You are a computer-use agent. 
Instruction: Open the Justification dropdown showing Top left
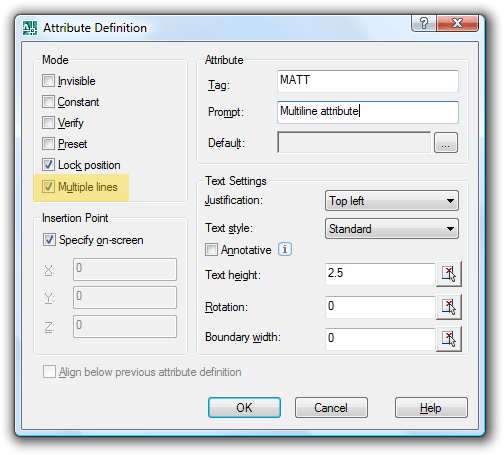[x=392, y=201]
